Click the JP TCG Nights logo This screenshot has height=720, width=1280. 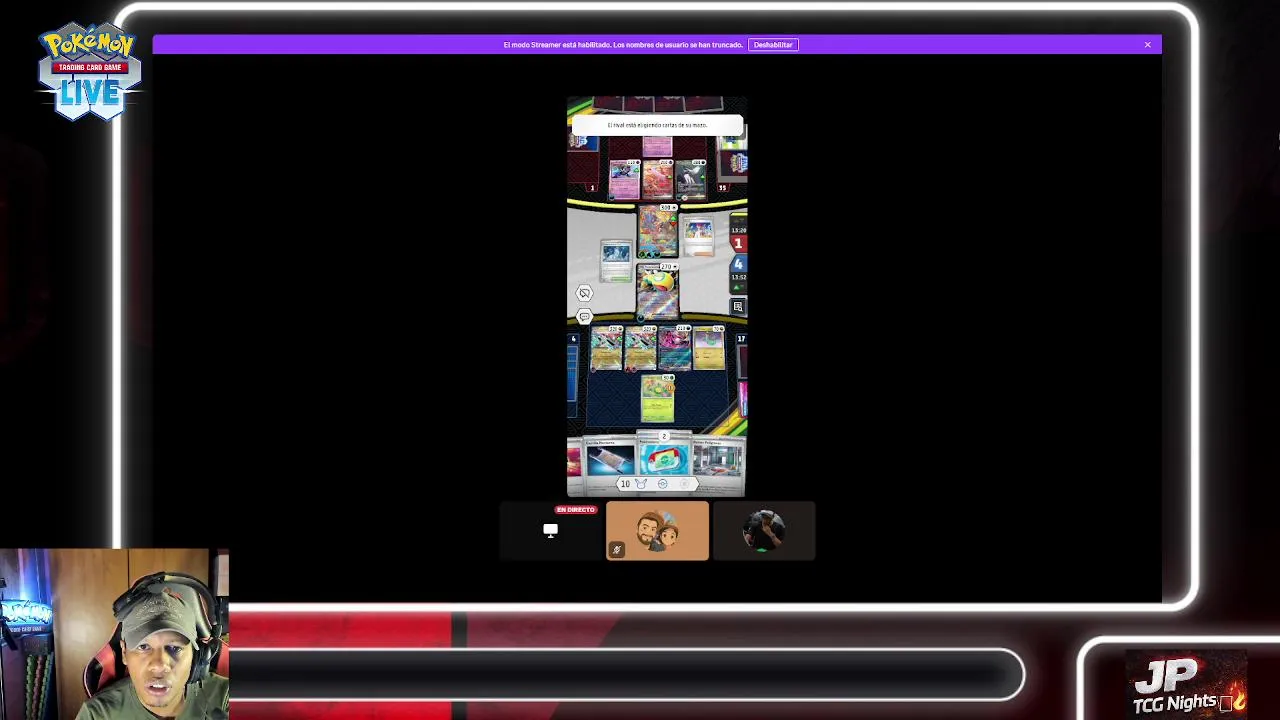click(1187, 687)
